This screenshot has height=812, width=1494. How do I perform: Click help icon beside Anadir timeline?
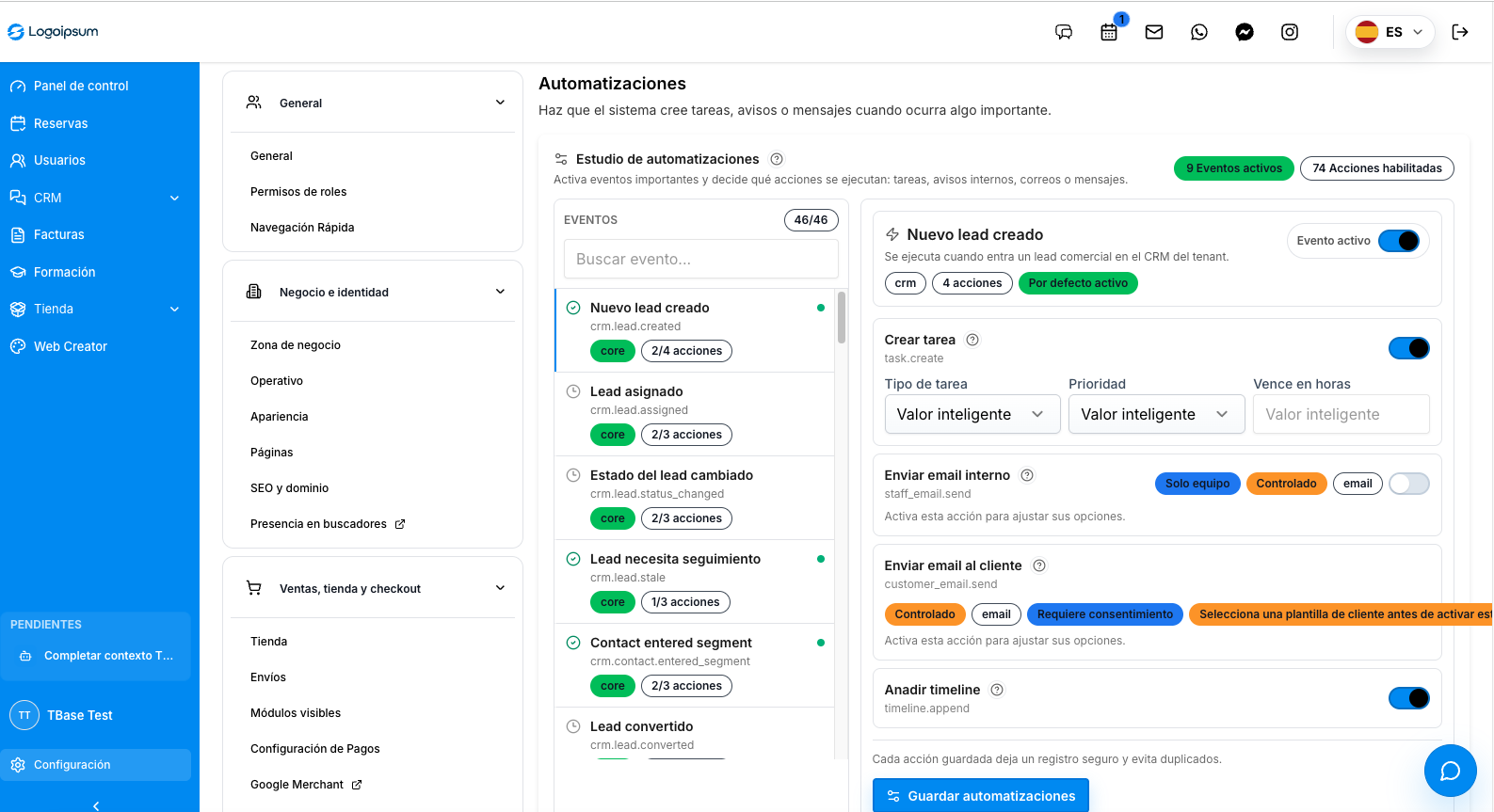coord(997,690)
